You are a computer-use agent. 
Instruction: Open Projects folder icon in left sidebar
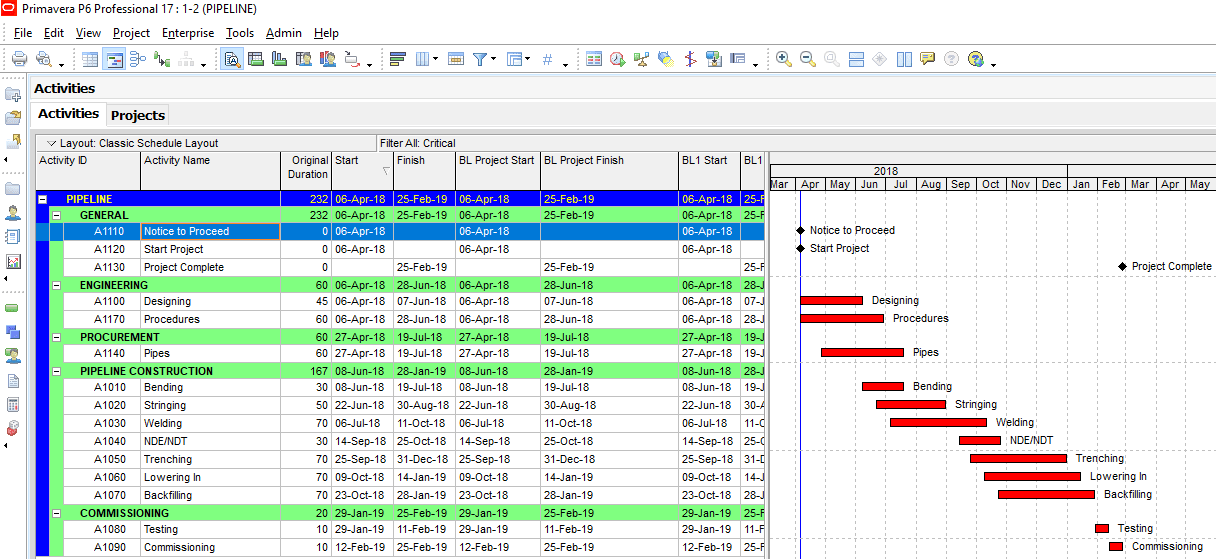[x=13, y=188]
